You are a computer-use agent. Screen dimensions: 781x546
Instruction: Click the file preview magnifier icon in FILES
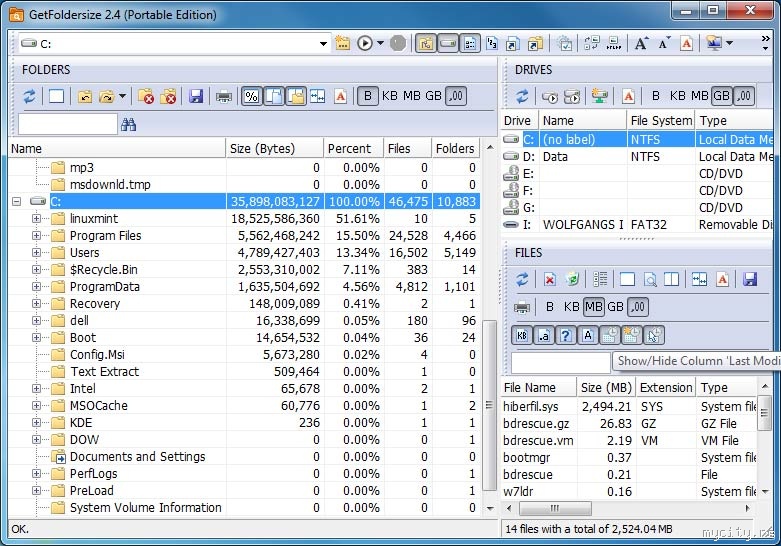tap(650, 279)
